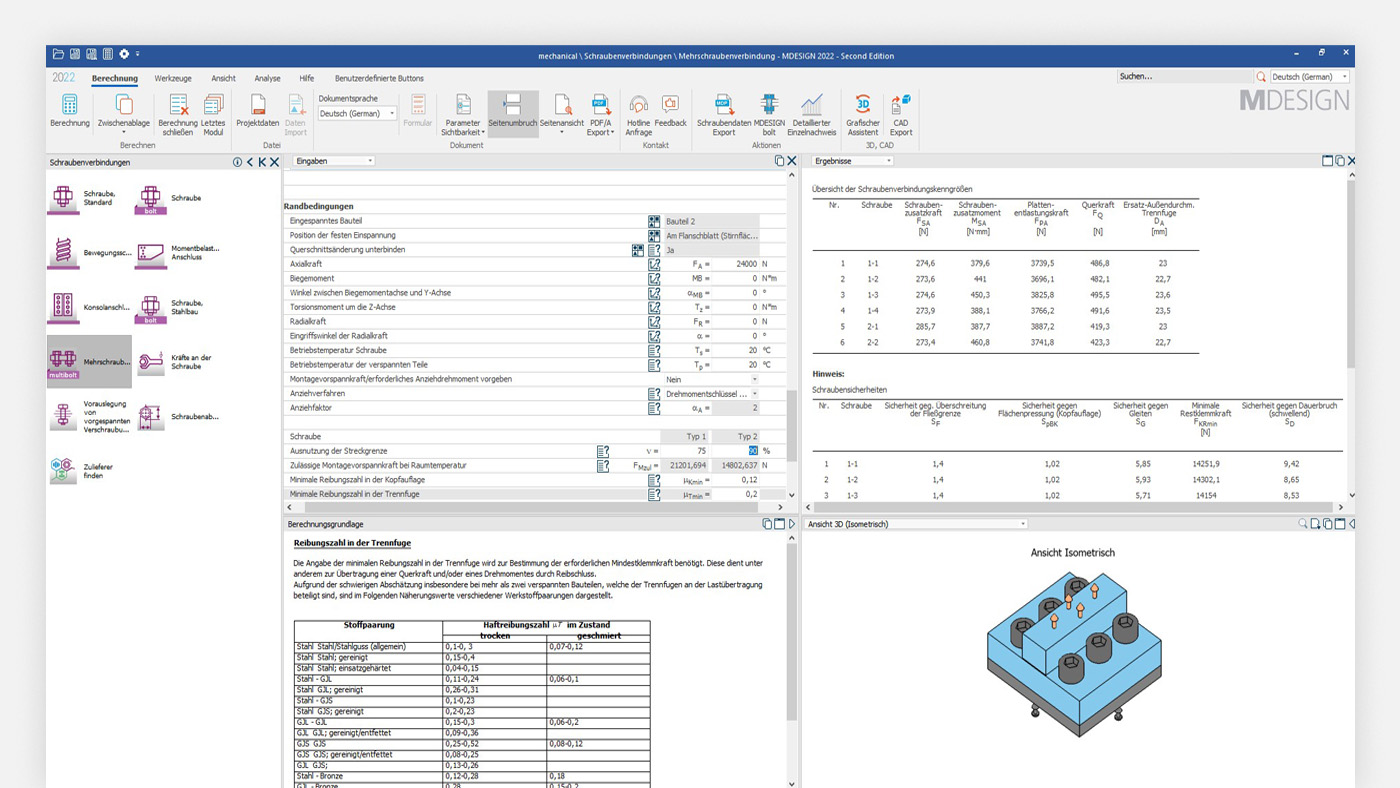Toggle the Seitenumbruch page break button

[x=512, y=112]
